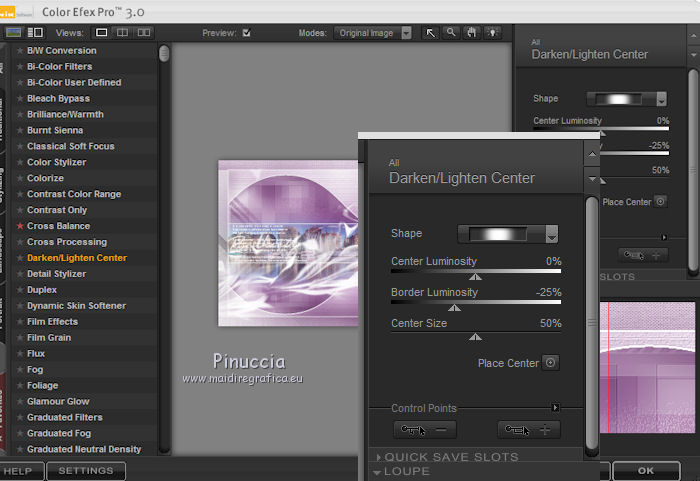Expand Quick Save Slots section
This screenshot has width=700, height=481.
point(448,457)
